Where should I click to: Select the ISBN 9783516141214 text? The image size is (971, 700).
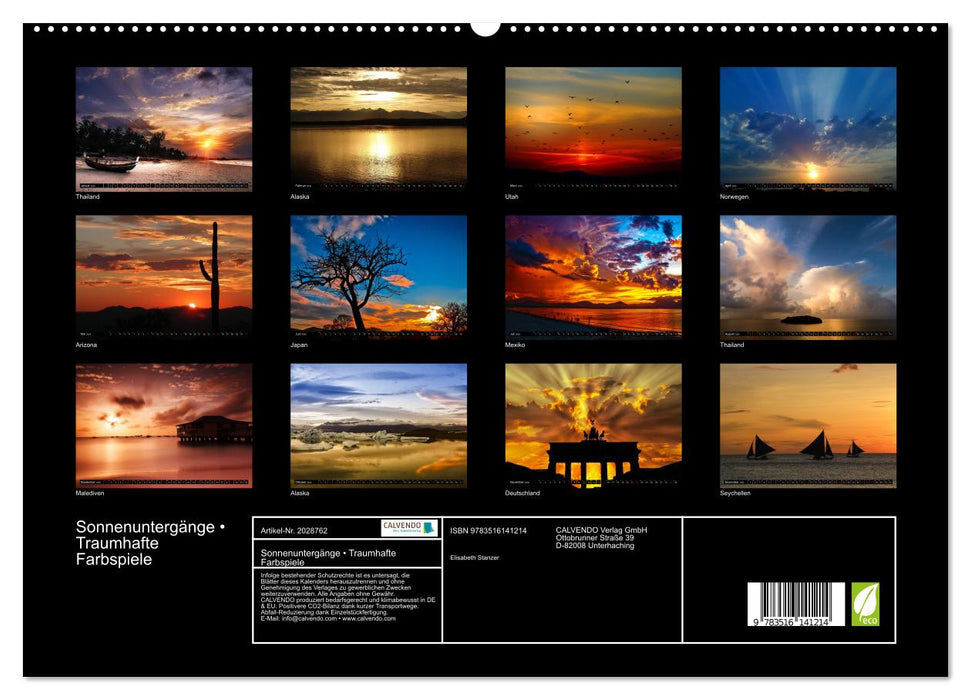(487, 530)
